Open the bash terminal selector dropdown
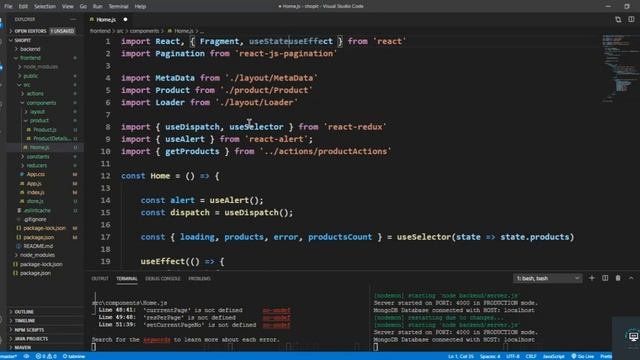This screenshot has height=360, width=640. [548, 278]
